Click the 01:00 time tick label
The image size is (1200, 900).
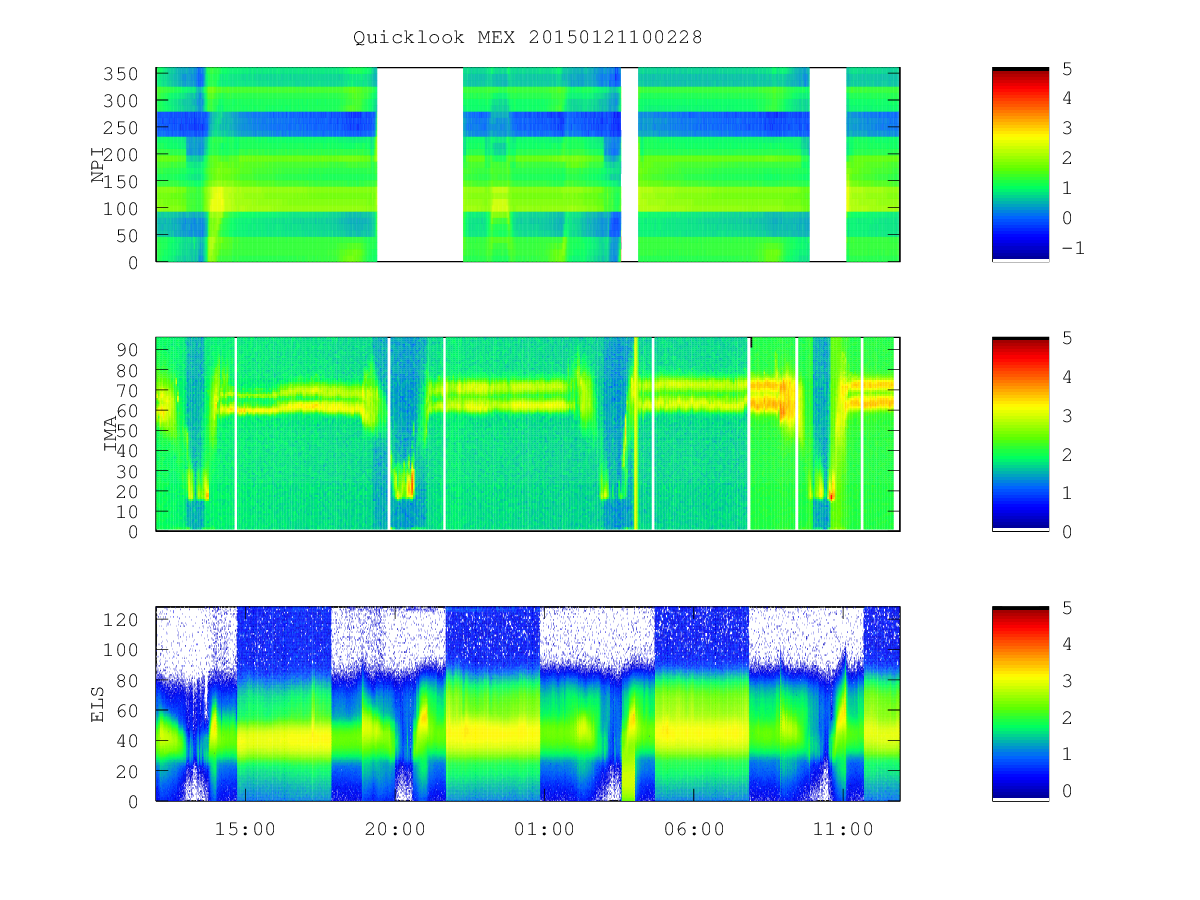[x=544, y=830]
